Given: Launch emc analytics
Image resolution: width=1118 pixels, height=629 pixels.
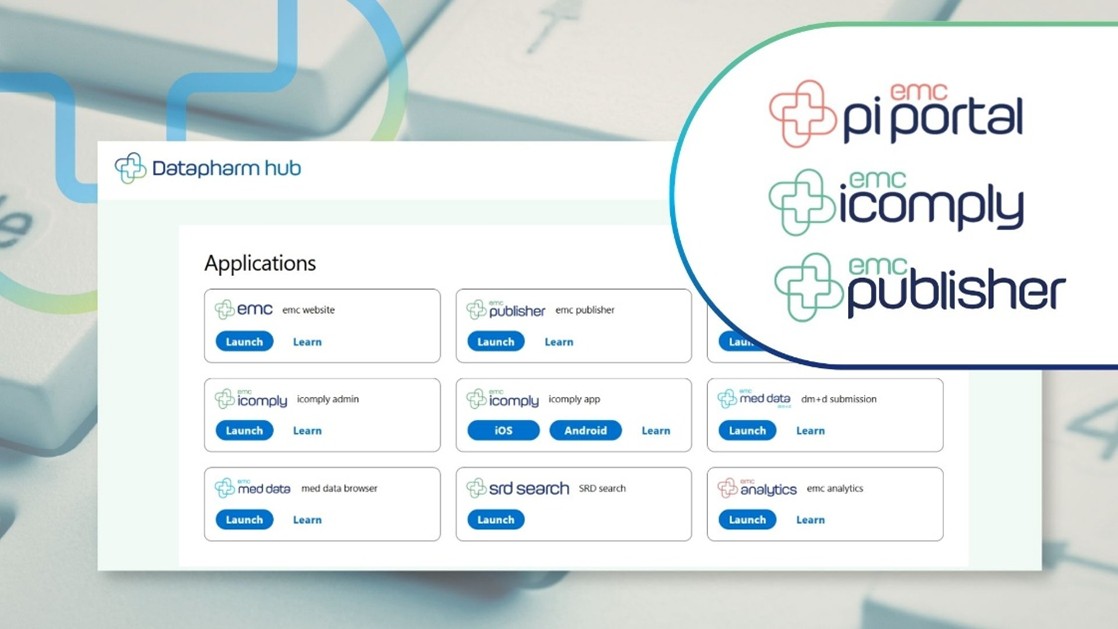Looking at the screenshot, I should [x=747, y=520].
